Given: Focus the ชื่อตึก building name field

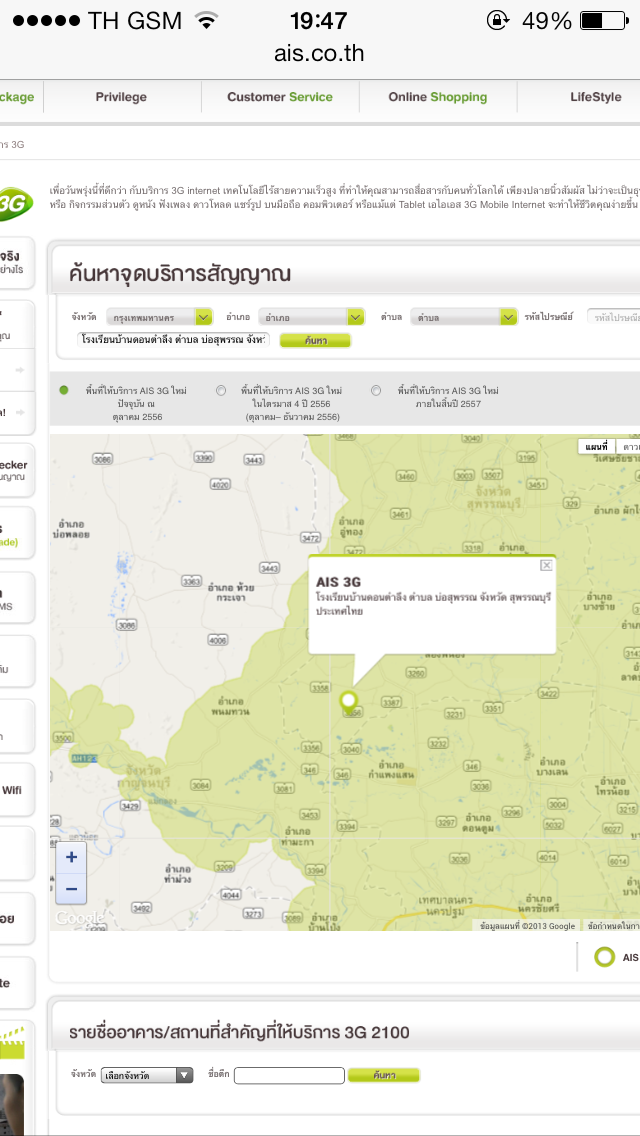Looking at the screenshot, I should (288, 1075).
